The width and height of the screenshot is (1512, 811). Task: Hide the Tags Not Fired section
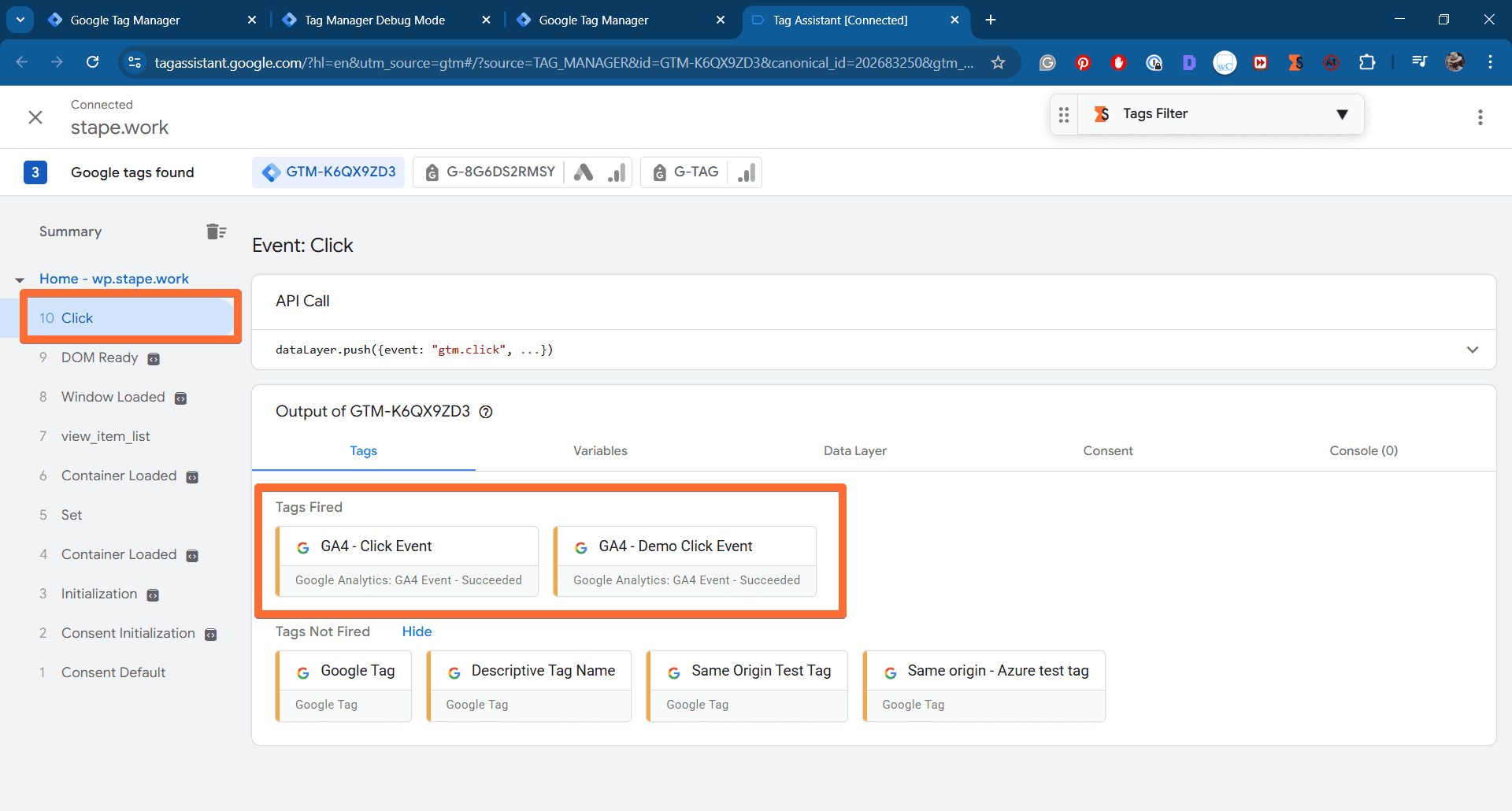pos(417,631)
